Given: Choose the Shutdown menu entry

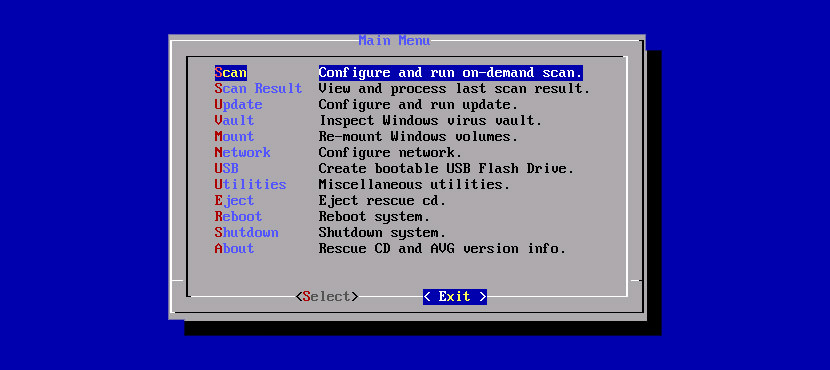Looking at the screenshot, I should (x=246, y=232).
